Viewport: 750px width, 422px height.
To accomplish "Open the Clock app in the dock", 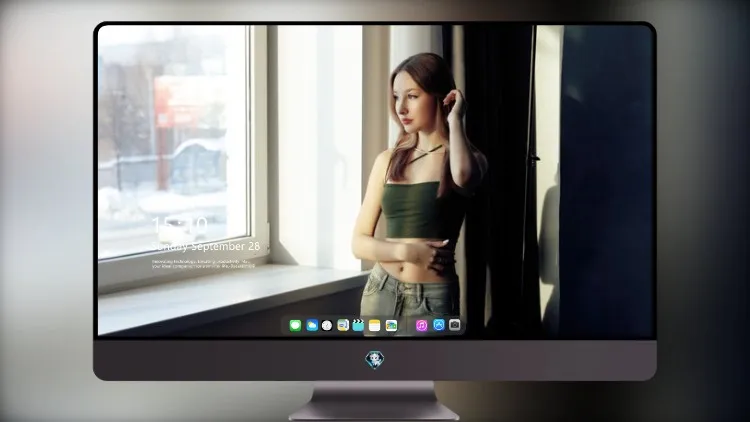I will click(x=327, y=326).
